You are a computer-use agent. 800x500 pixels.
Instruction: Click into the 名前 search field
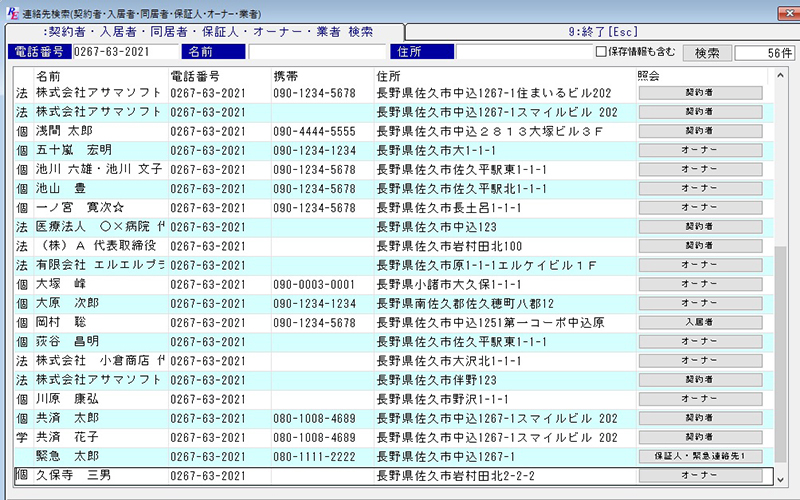click(x=316, y=53)
